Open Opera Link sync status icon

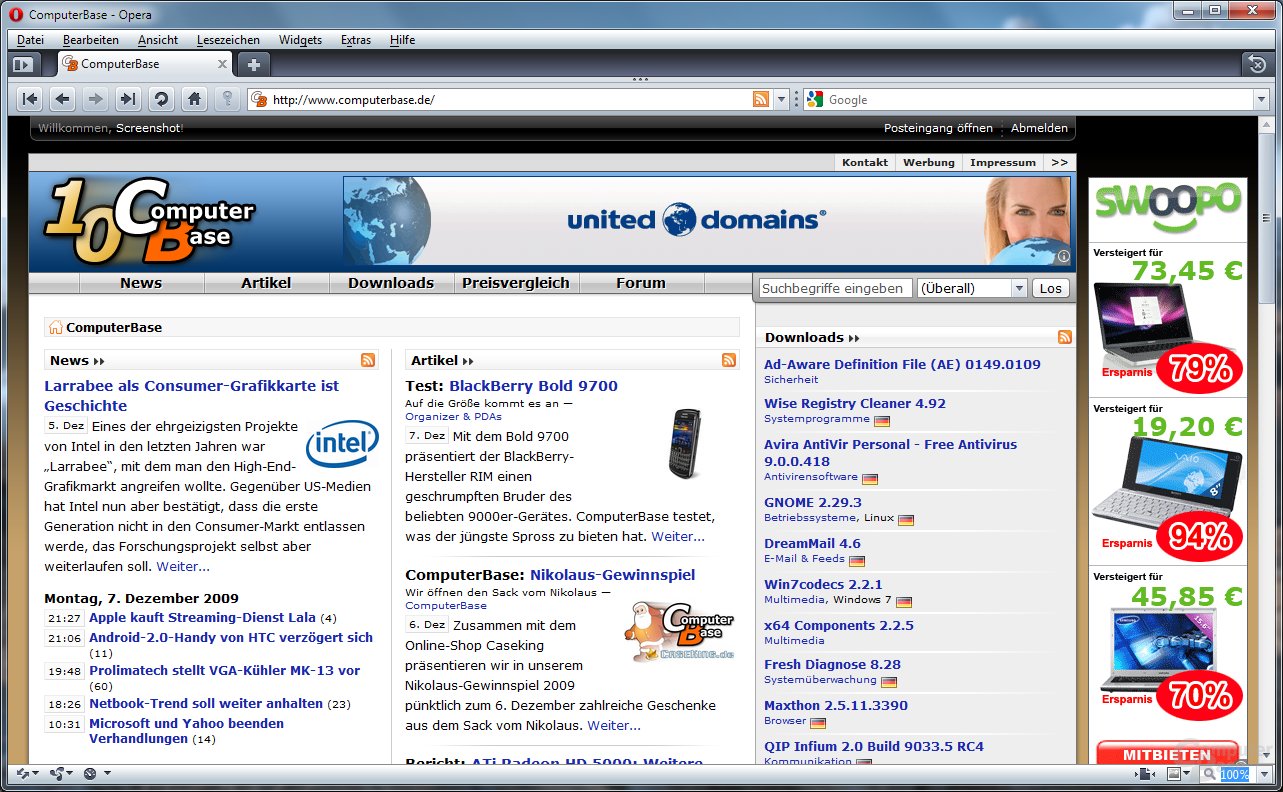(x=22, y=774)
